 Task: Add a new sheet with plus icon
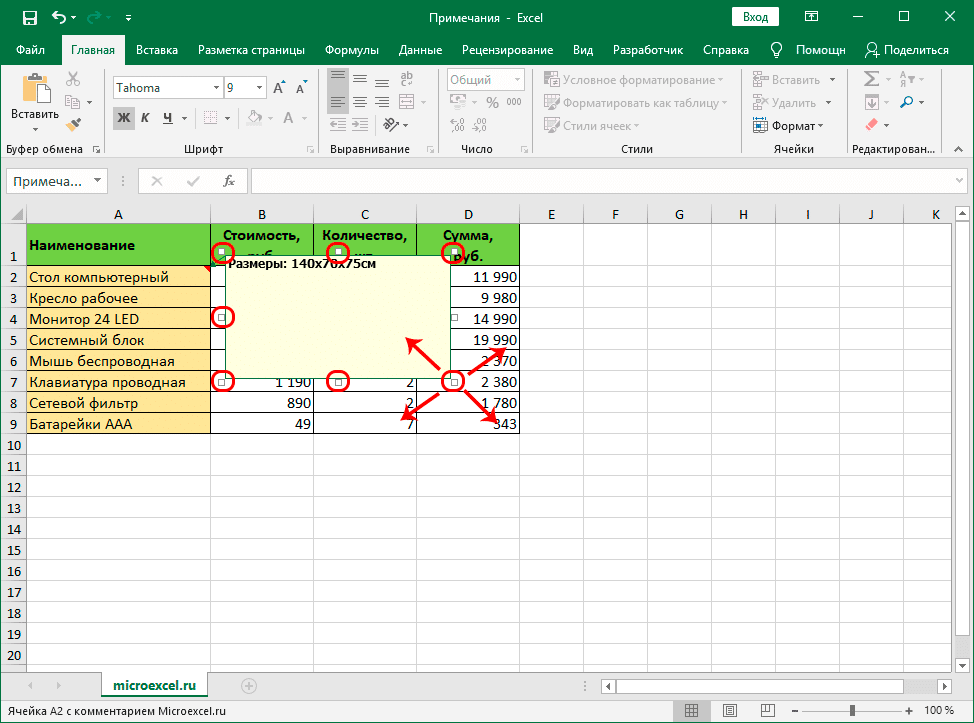[249, 685]
